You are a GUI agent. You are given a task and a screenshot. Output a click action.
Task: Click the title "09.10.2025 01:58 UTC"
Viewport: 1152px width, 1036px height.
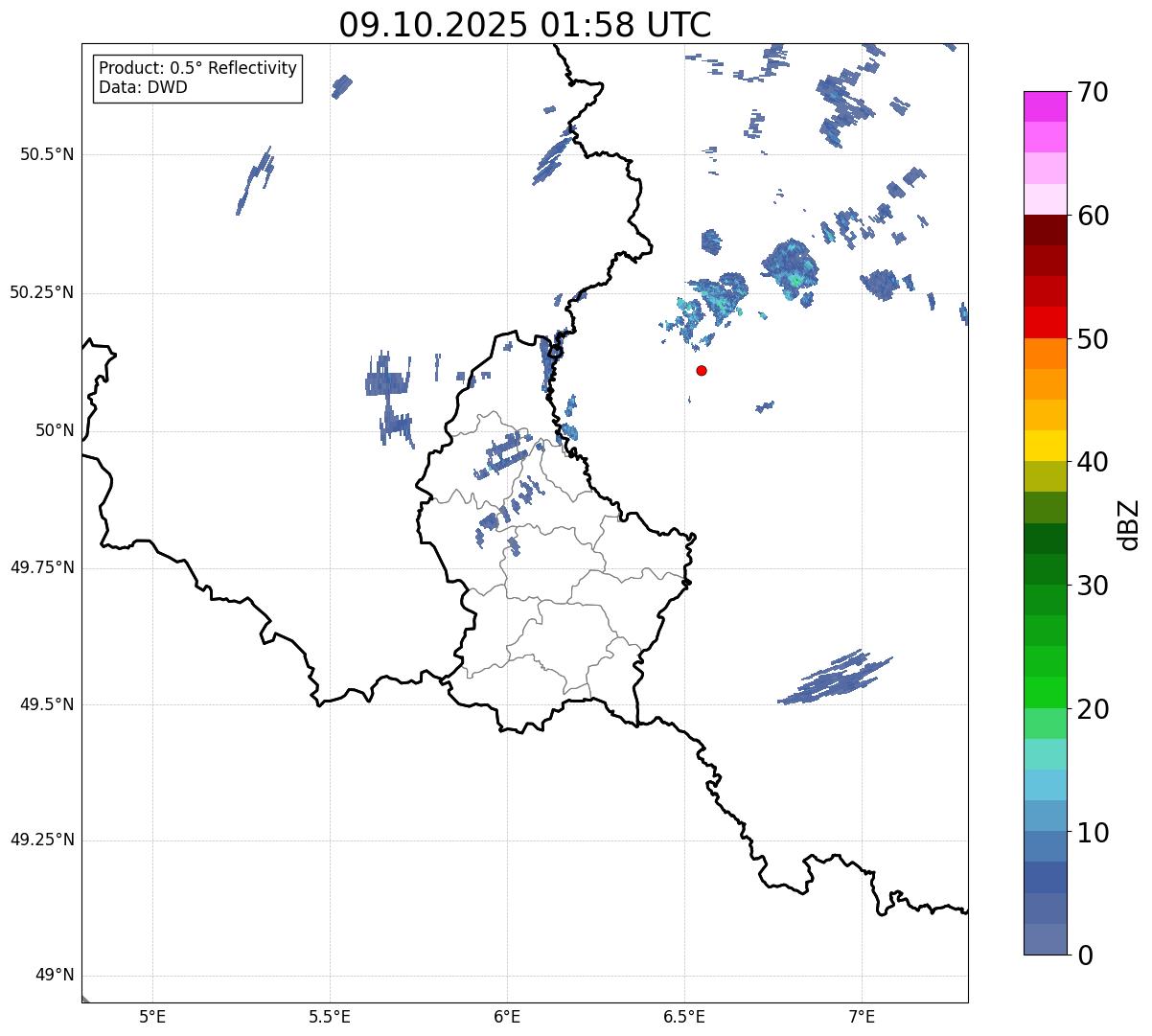[x=525, y=25]
